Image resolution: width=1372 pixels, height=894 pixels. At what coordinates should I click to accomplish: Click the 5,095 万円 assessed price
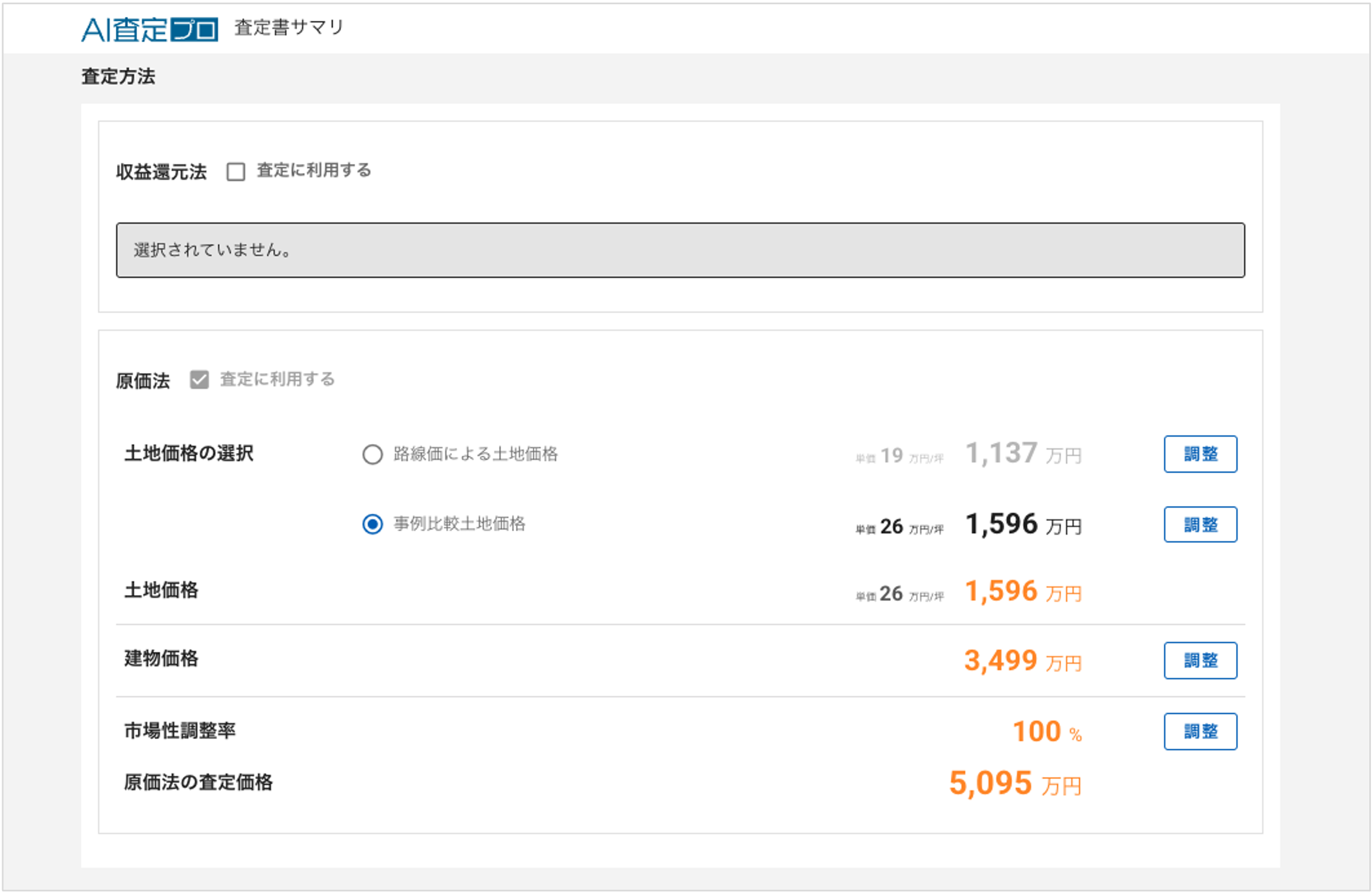point(1015,784)
